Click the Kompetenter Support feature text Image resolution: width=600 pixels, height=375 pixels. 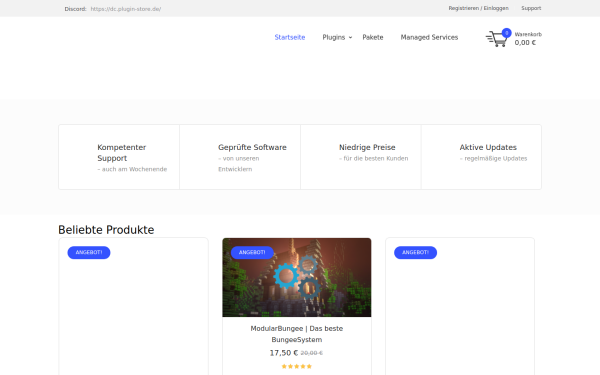pyautogui.click(x=122, y=153)
